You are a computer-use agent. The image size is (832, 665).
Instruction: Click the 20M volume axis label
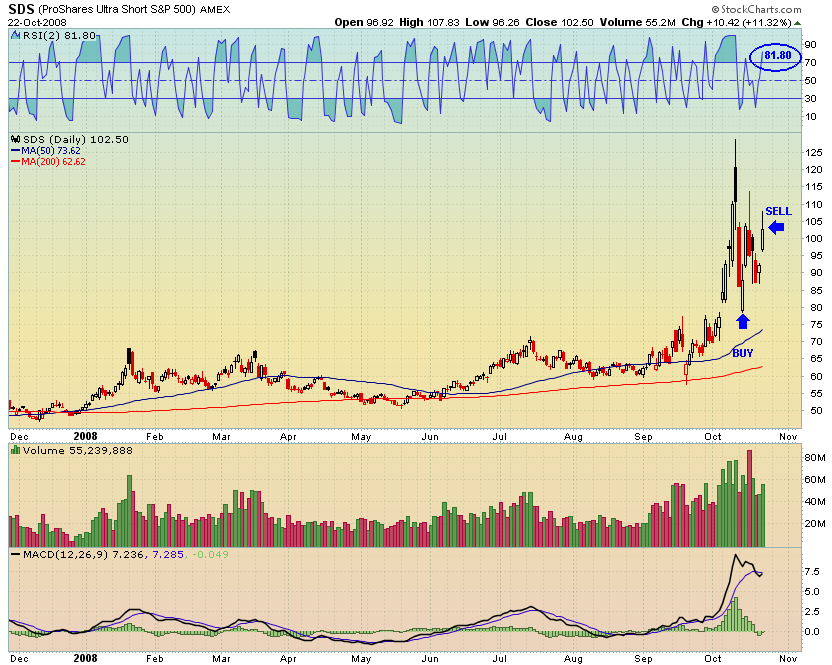pyautogui.click(x=815, y=524)
